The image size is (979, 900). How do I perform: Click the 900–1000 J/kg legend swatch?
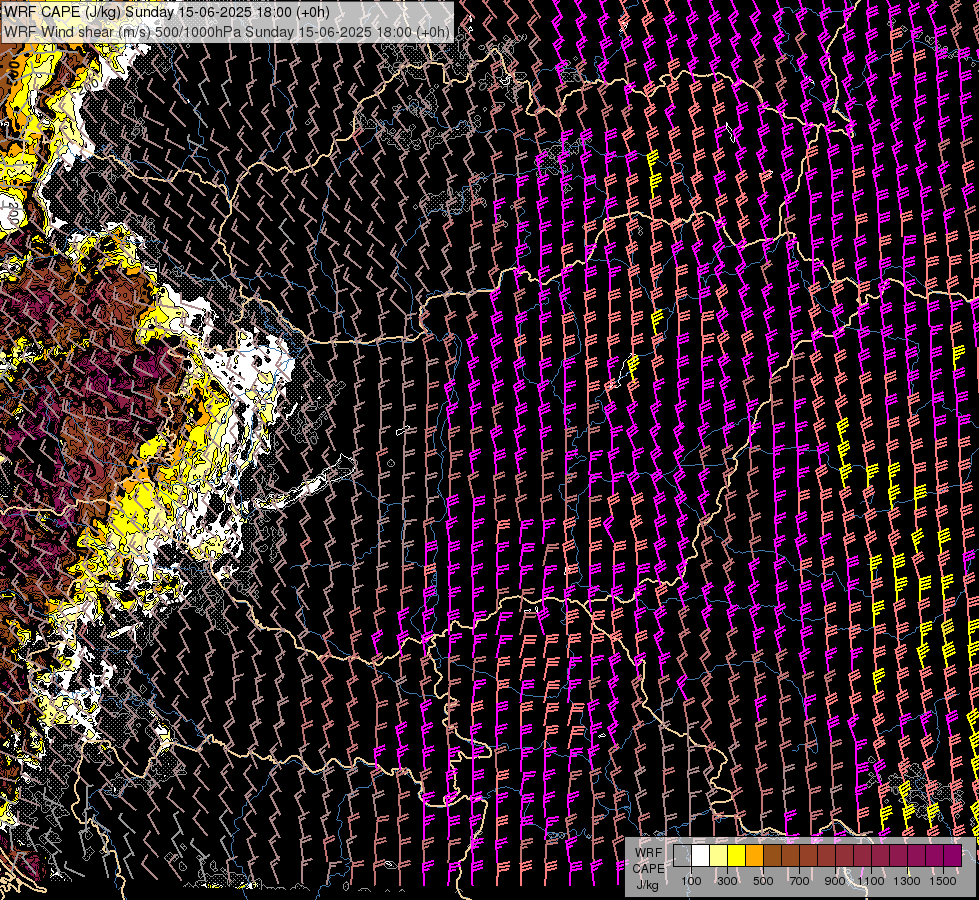point(844,855)
